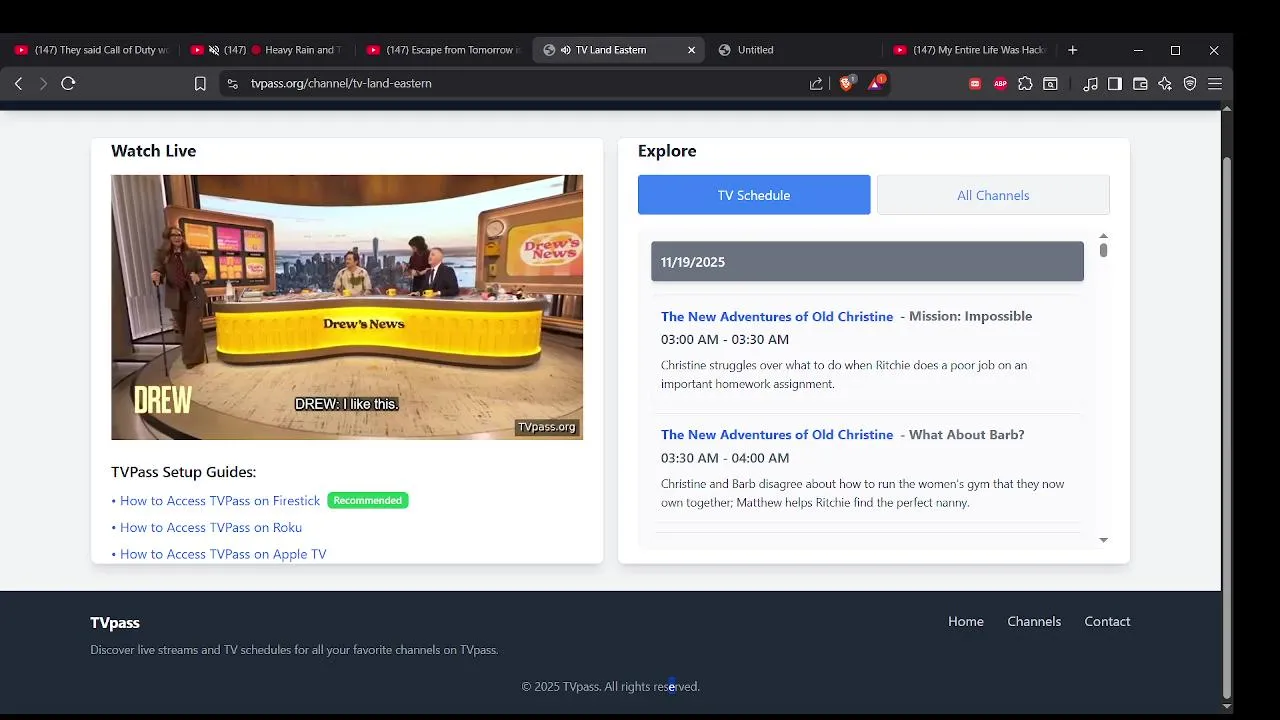Open Brave Rewards triangle icon
The width and height of the screenshot is (1280, 720).
point(875,84)
